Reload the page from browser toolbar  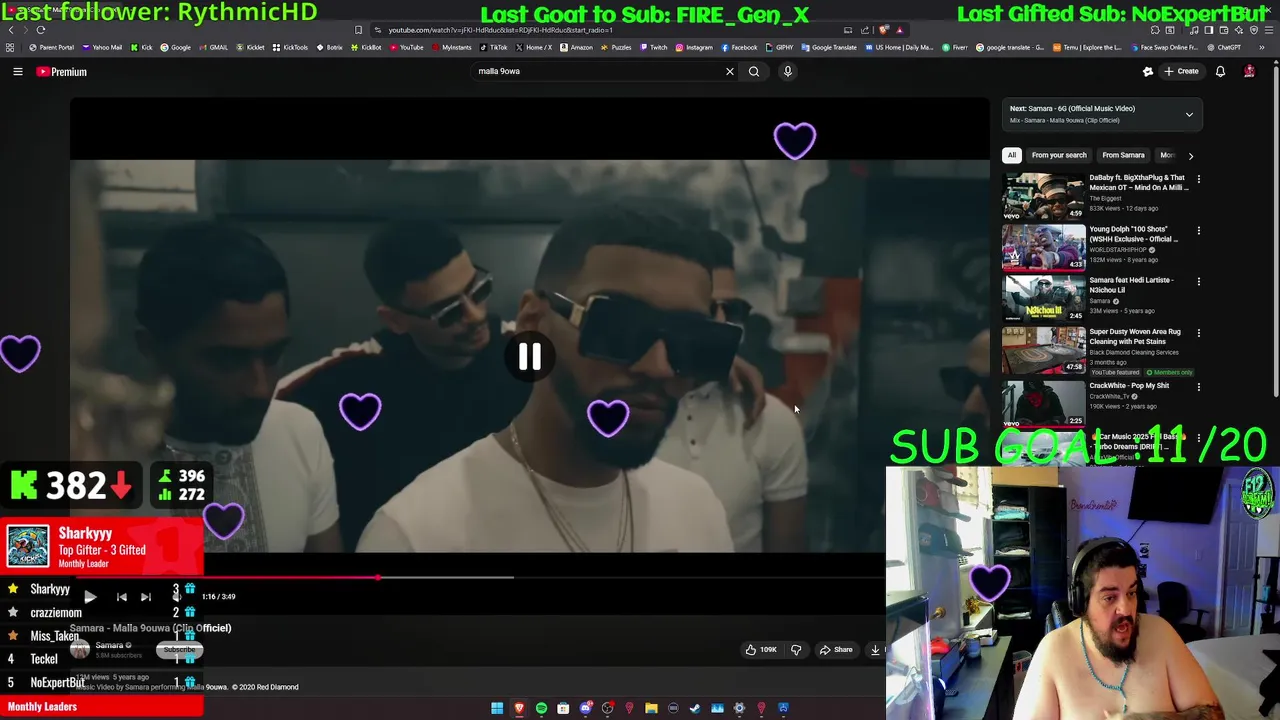(41, 30)
